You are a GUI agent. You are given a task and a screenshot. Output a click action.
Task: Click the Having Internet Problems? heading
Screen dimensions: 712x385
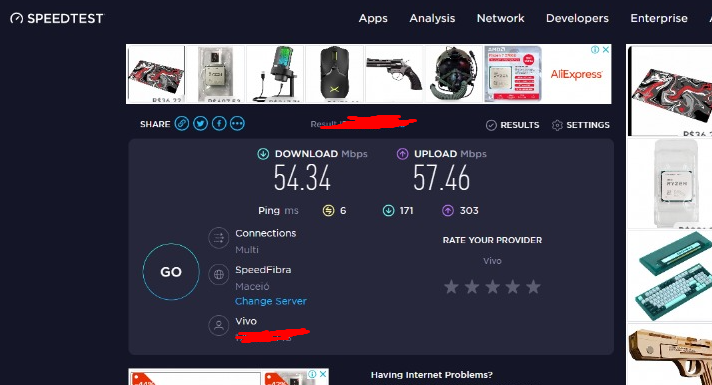(431, 375)
